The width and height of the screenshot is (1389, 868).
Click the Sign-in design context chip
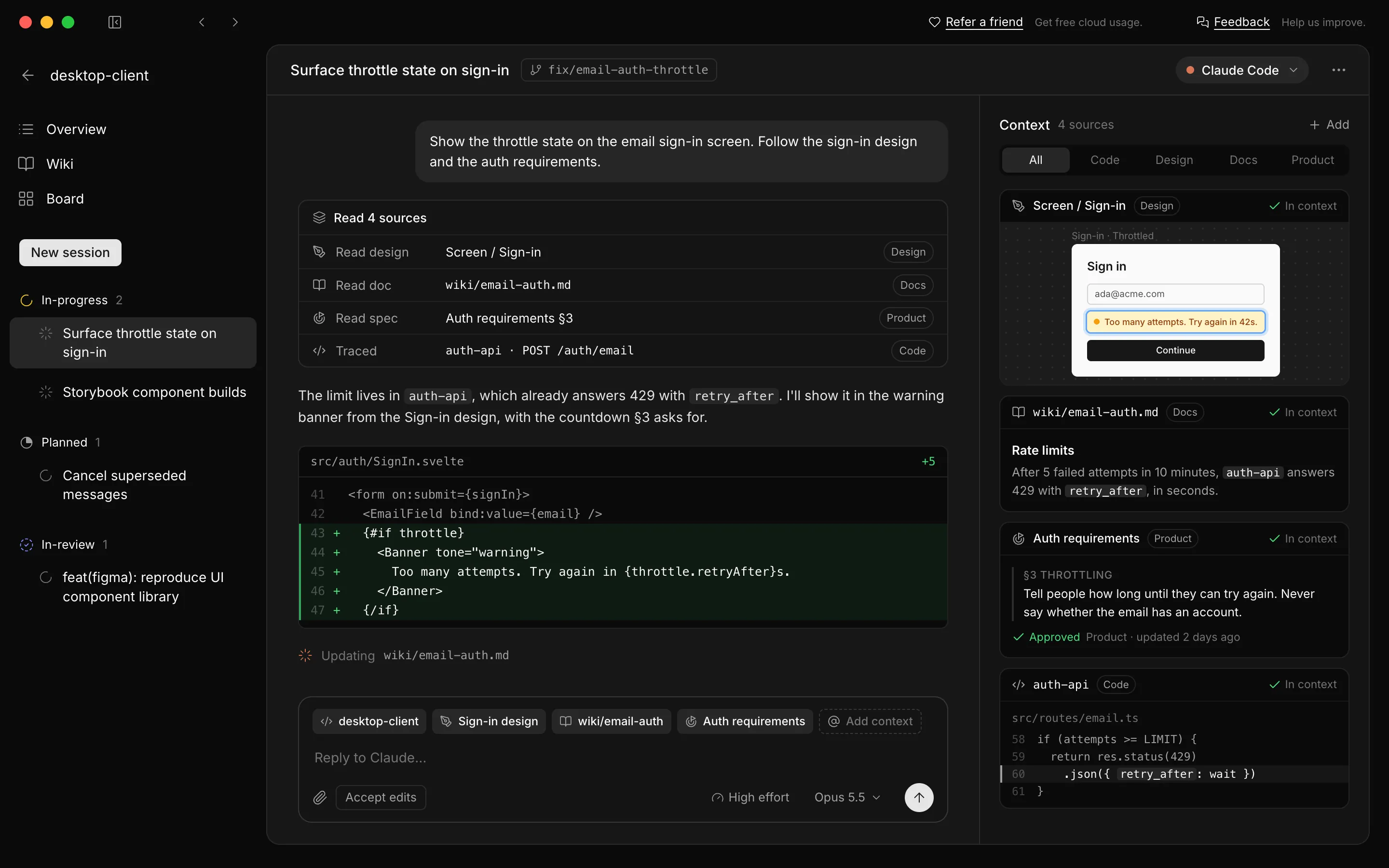(x=489, y=721)
